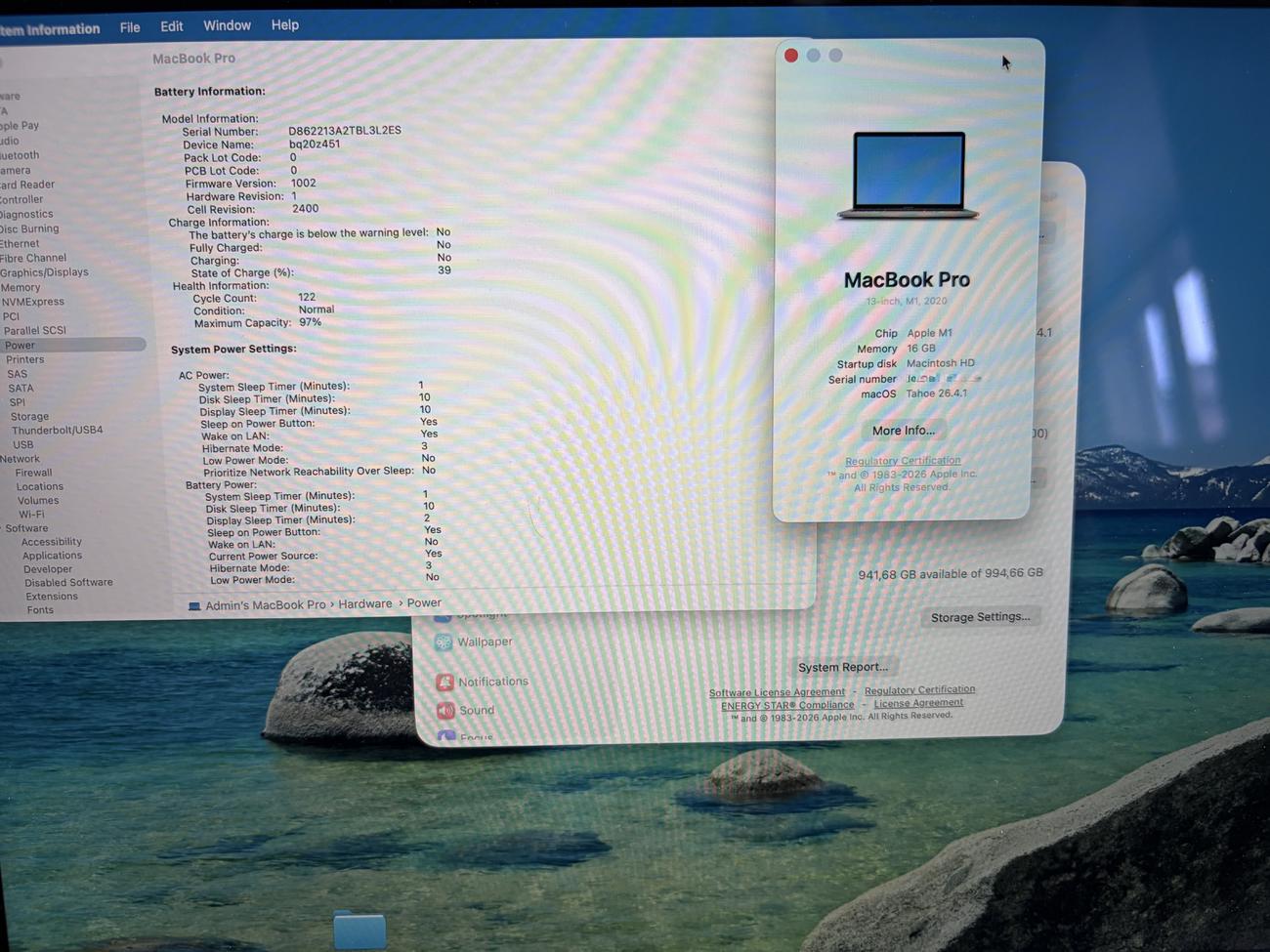Click the 941,68 GB available storage text
1270x952 pixels.
[x=951, y=574]
